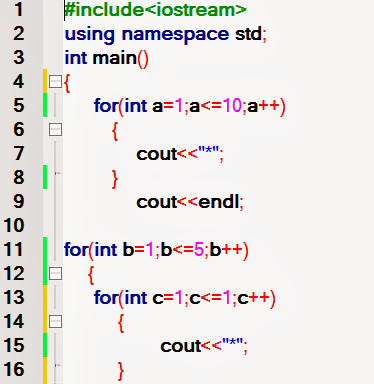Image resolution: width=374 pixels, height=384 pixels.
Task: Click the opening brace on line 6
Action: (115, 131)
